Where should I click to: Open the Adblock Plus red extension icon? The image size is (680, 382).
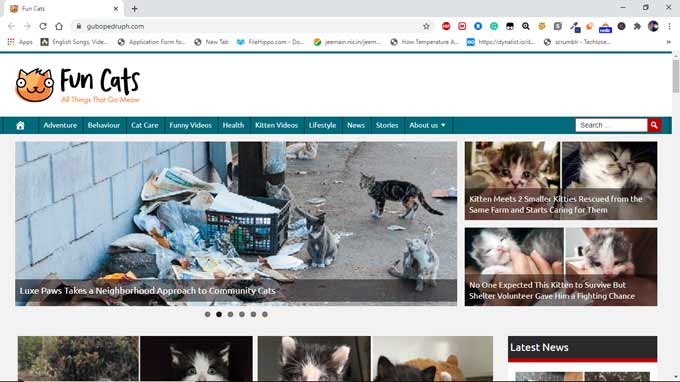click(x=446, y=26)
